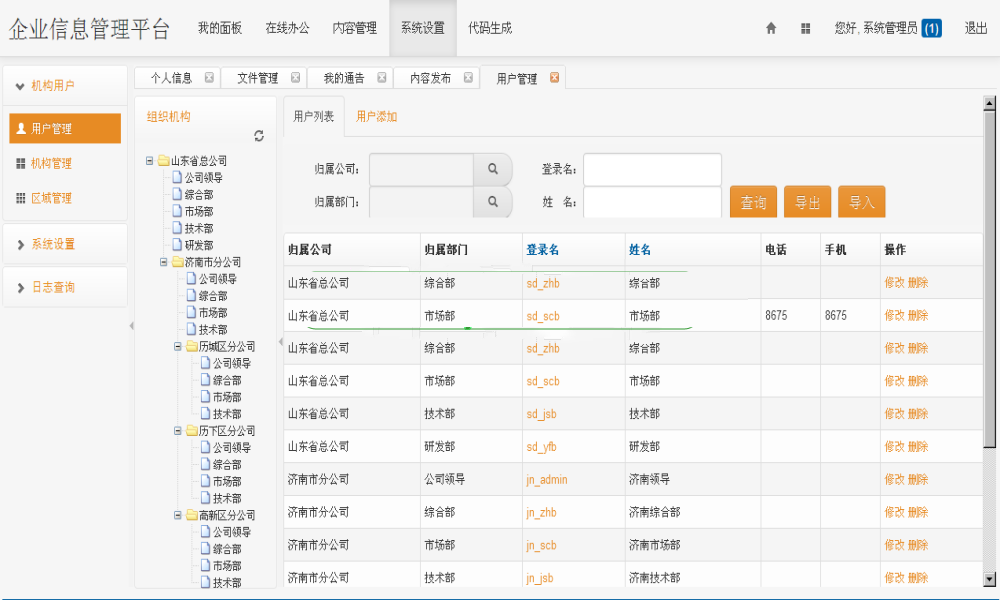Click the 历城区分公司 folder icon in tree

pos(191,346)
